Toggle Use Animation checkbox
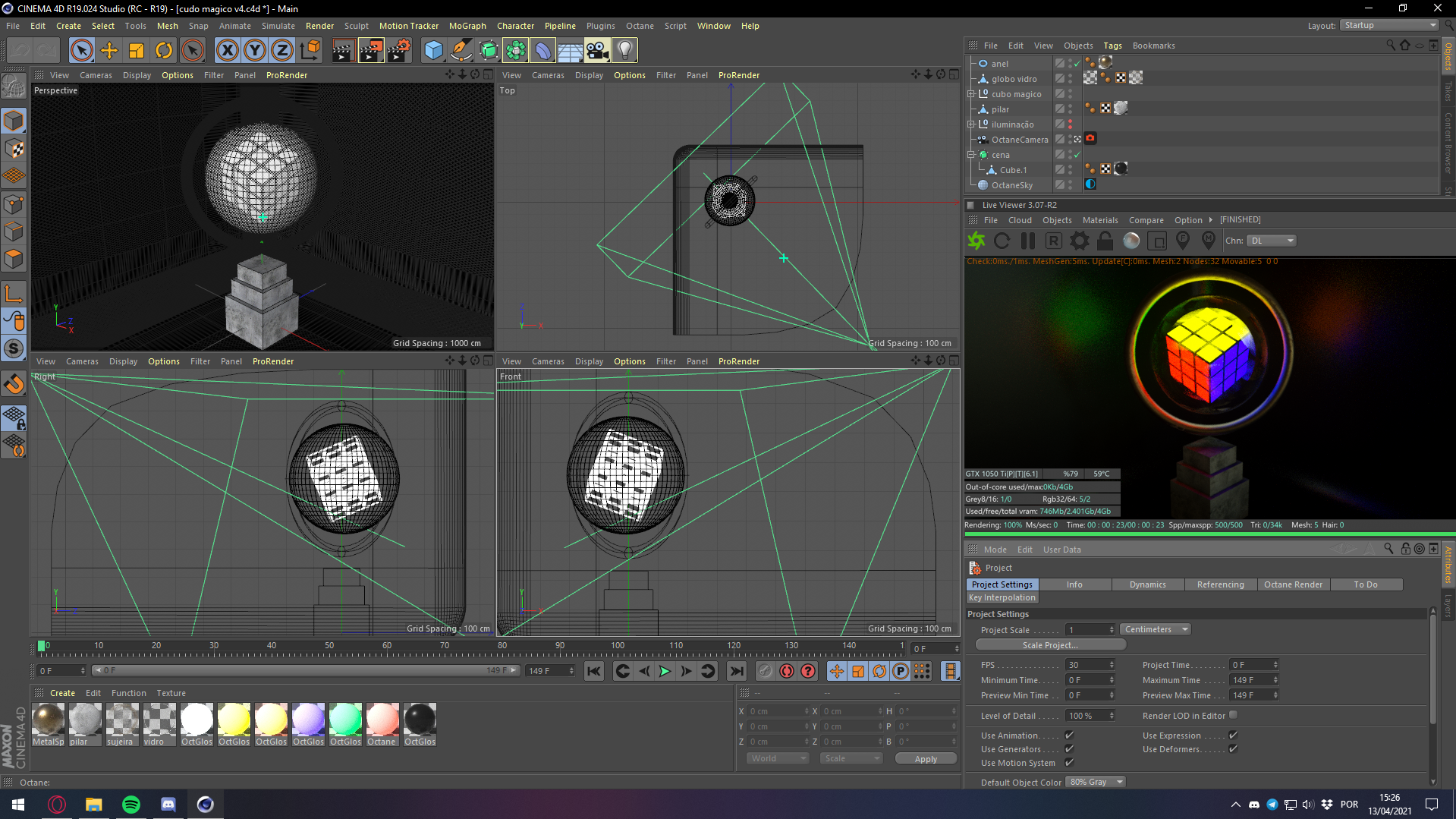The height and width of the screenshot is (819, 1456). (x=1069, y=735)
